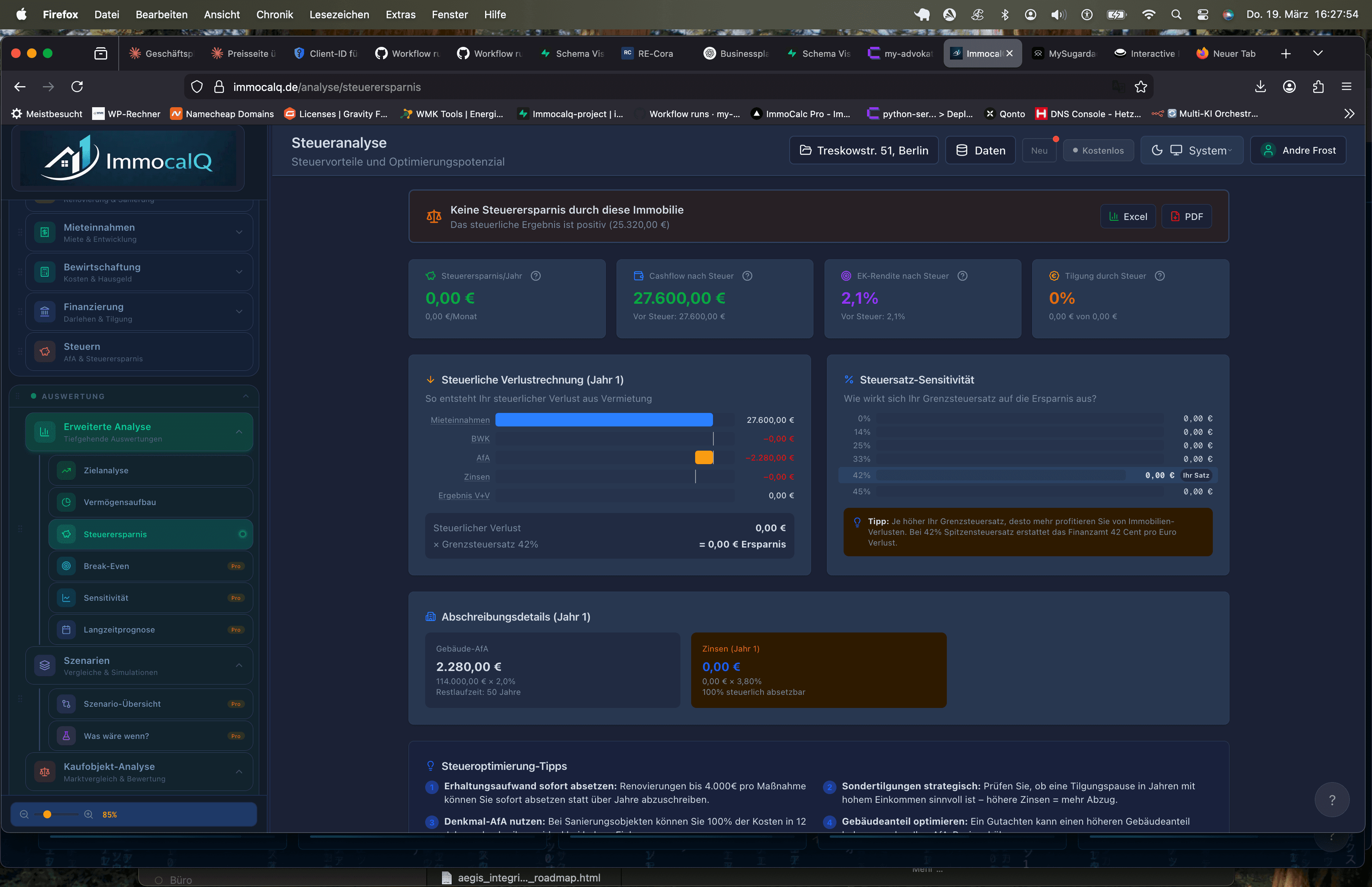Show more bookmarks with the double chevron
This screenshot has width=1372, height=887.
(1349, 114)
